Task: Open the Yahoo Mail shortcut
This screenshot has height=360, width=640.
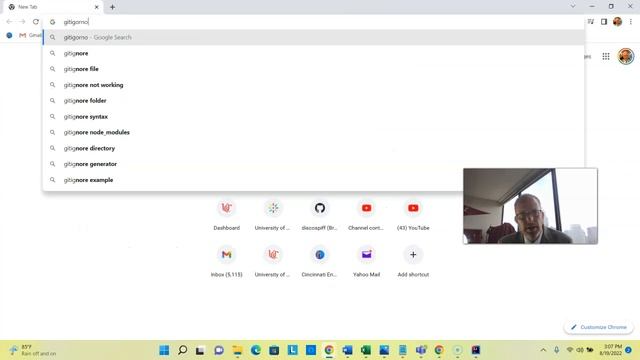Action: 366,263
